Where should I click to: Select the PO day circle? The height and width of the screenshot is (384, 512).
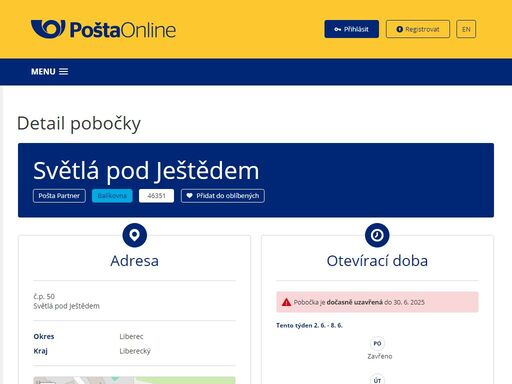click(377, 343)
